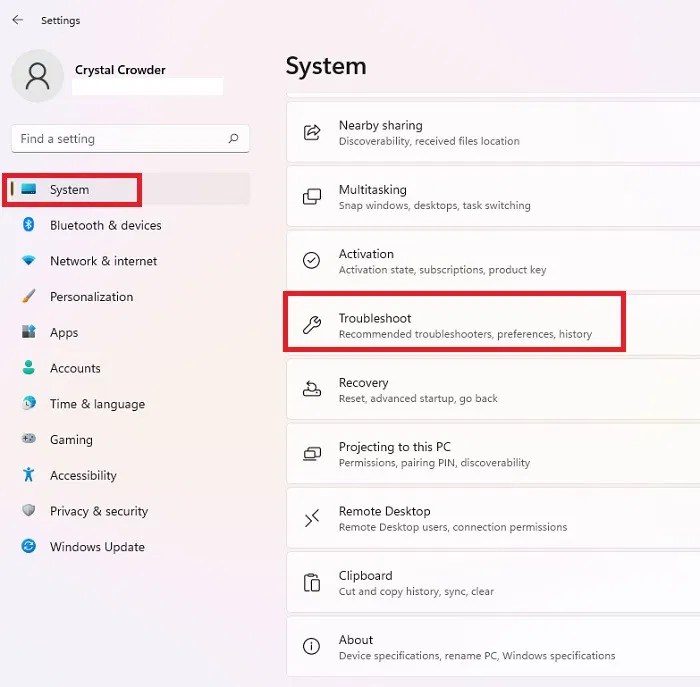700x687 pixels.
Task: Open the About page
Action: pyautogui.click(x=493, y=647)
